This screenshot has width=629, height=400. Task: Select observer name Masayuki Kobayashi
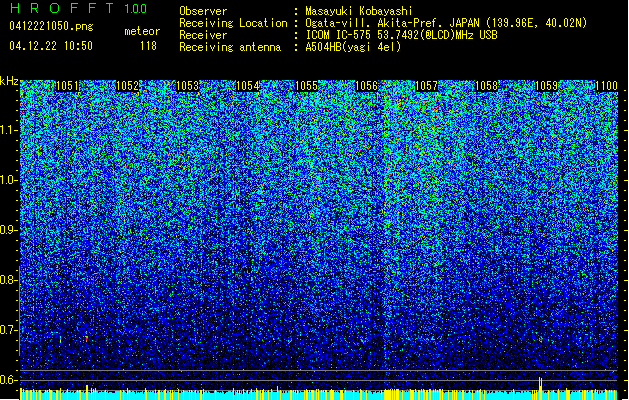[x=359, y=11]
